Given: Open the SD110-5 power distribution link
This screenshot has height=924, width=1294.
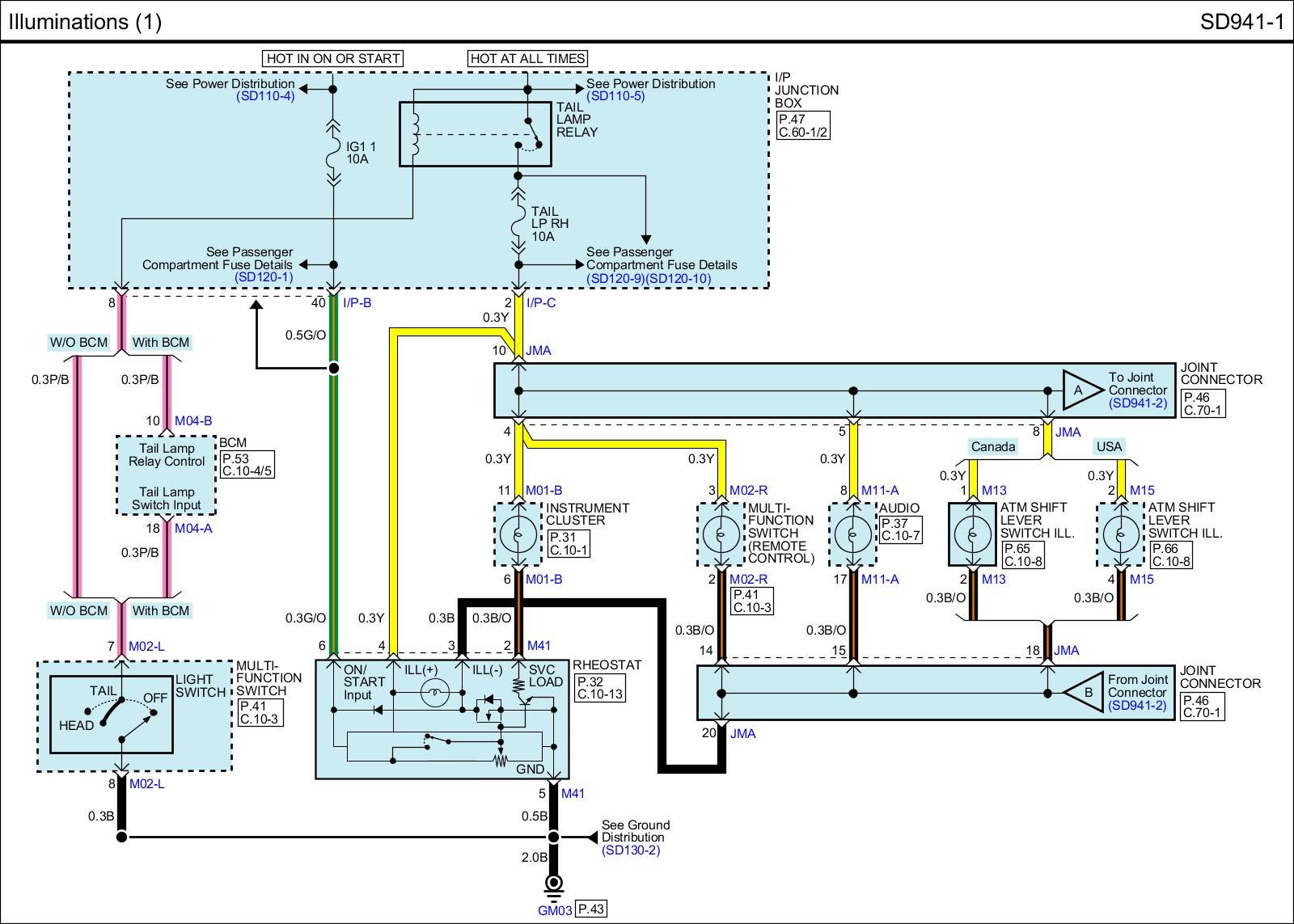Looking at the screenshot, I should pos(615,96).
